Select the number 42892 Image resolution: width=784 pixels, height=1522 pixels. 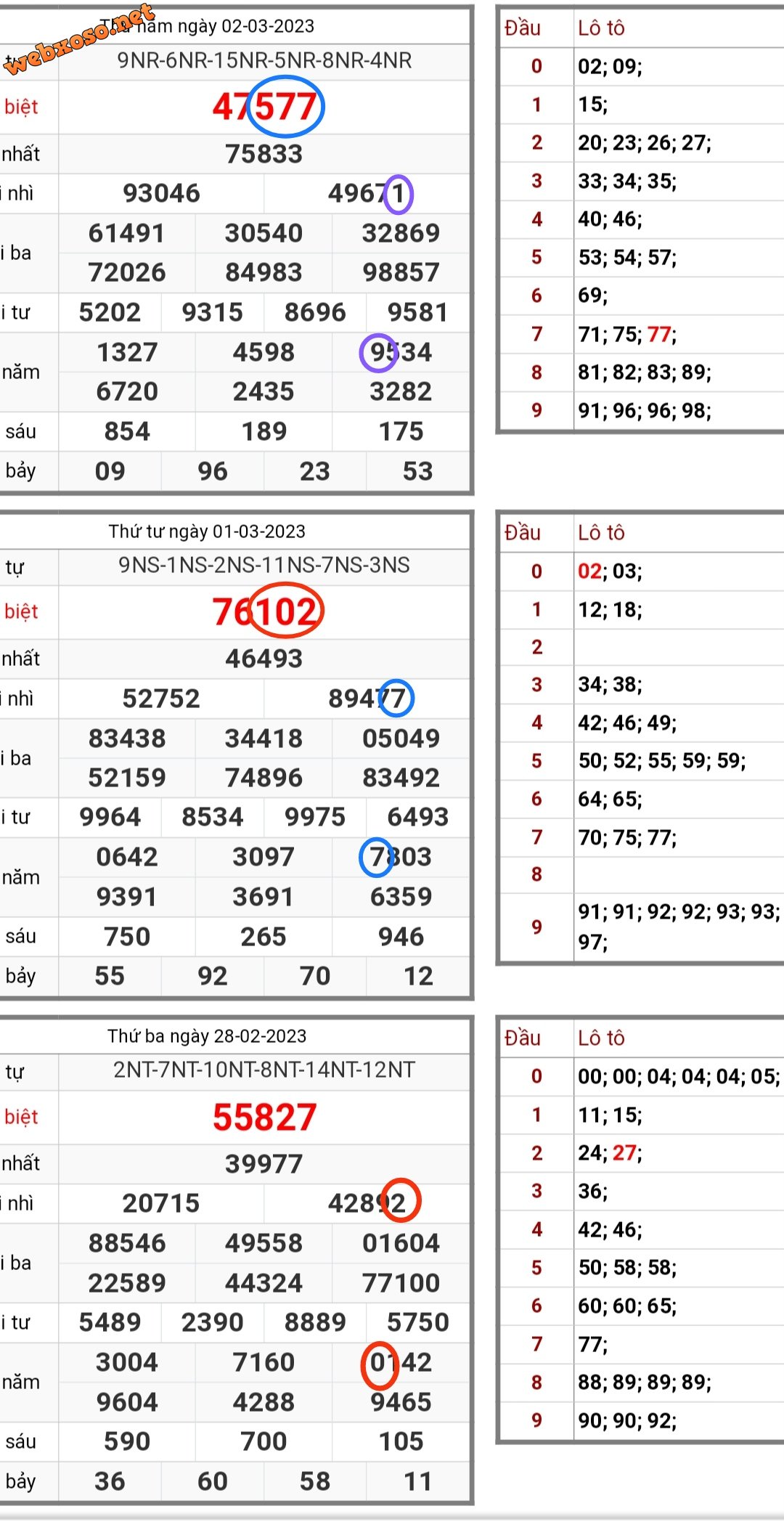pyautogui.click(x=367, y=1203)
